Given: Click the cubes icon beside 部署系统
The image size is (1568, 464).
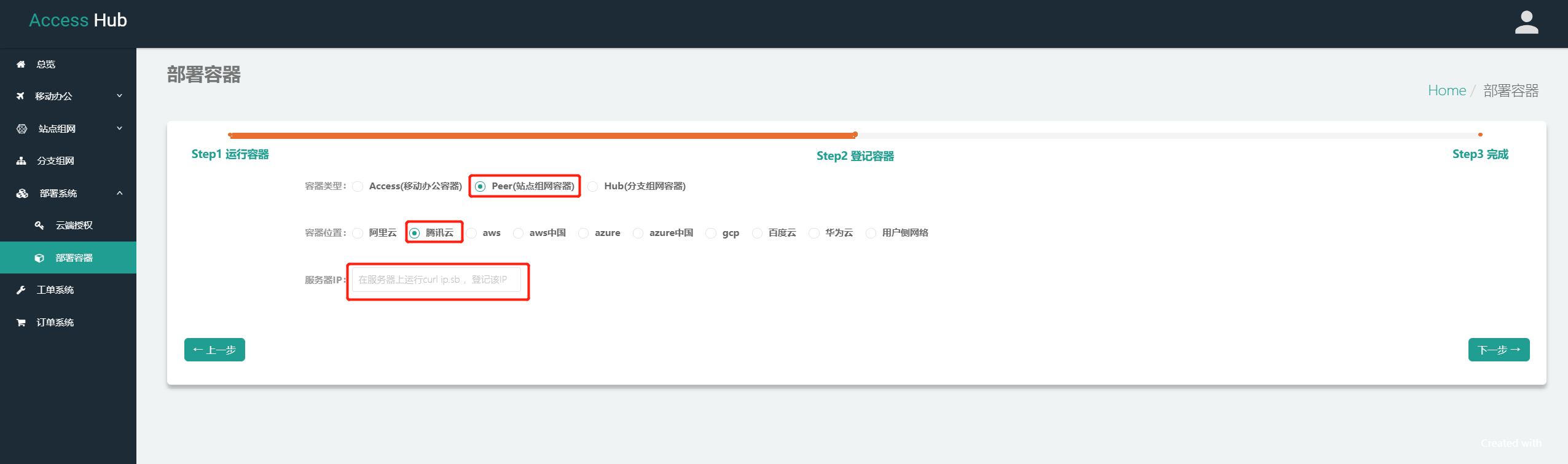Looking at the screenshot, I should [22, 193].
